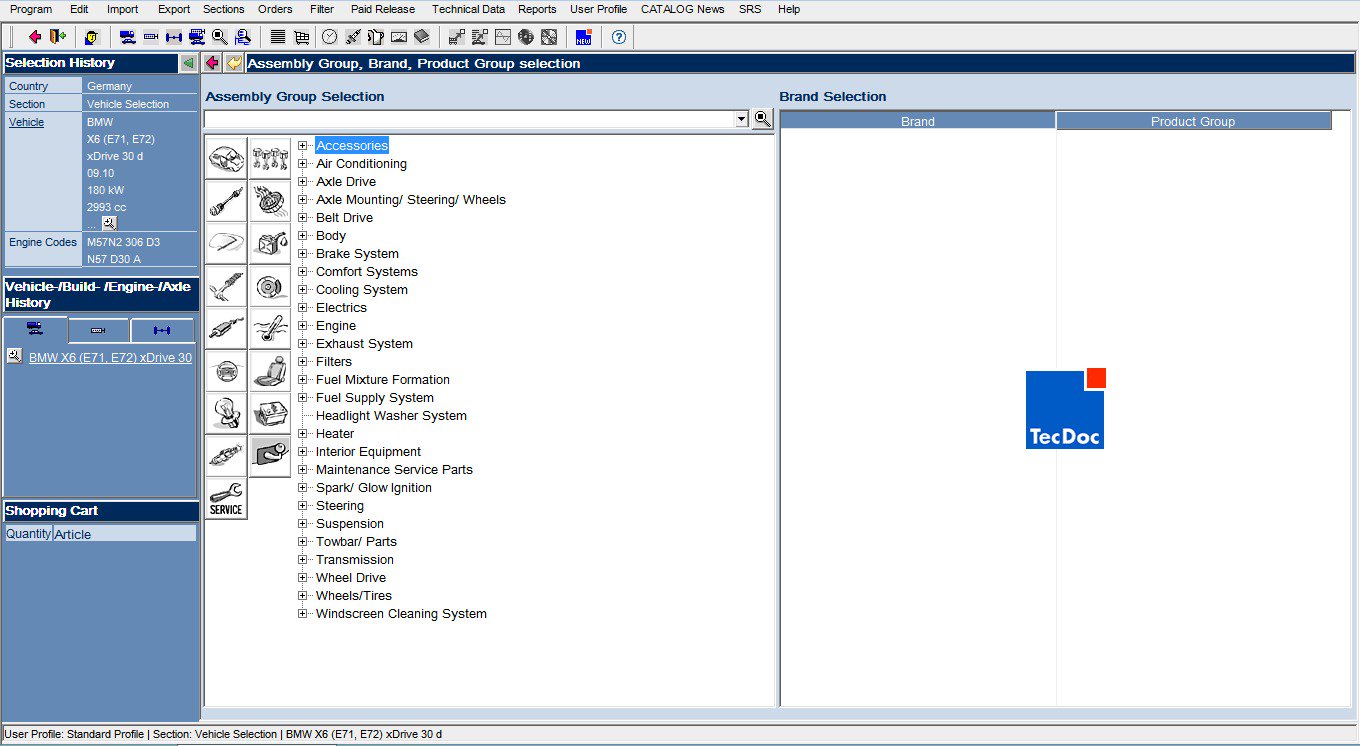Click the brake disc assembly group icon
1360x746 pixels.
click(270, 286)
